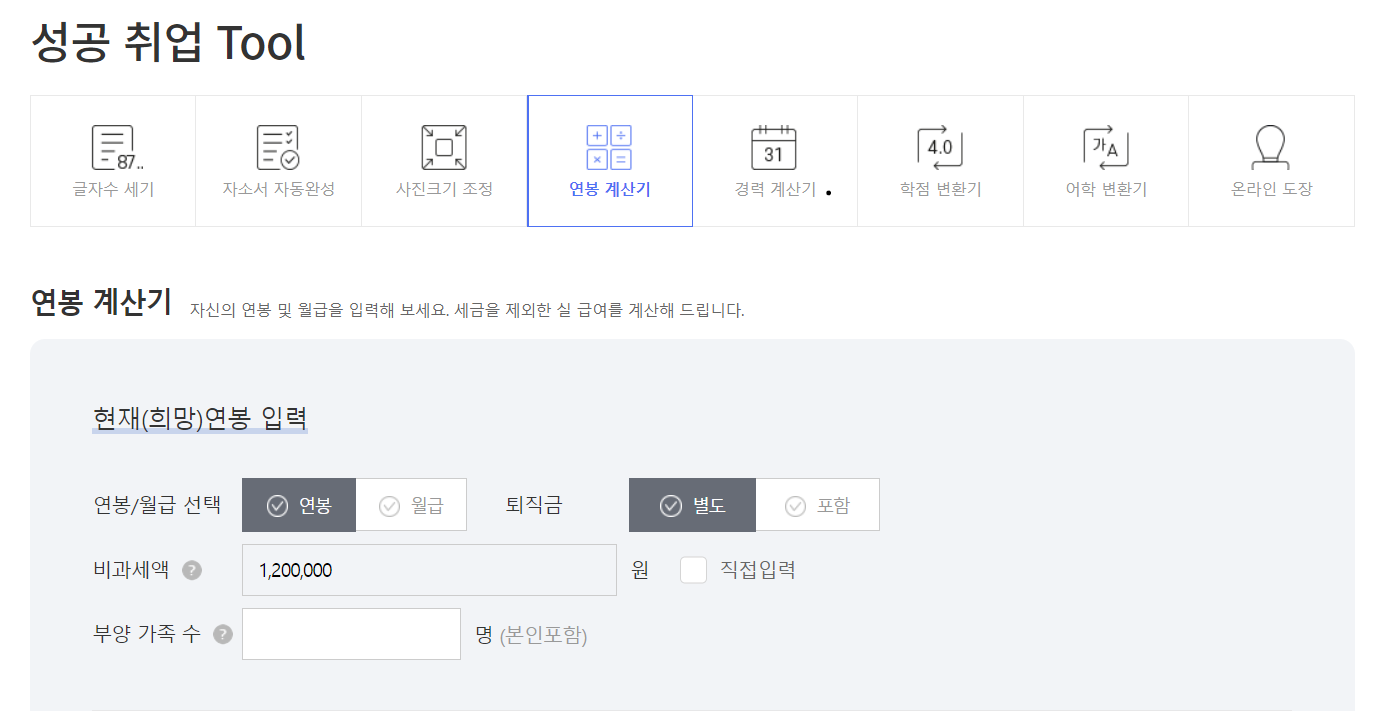The width and height of the screenshot is (1377, 711).
Task: Open the 사진크기 조정 photo resize tool
Action: point(443,160)
